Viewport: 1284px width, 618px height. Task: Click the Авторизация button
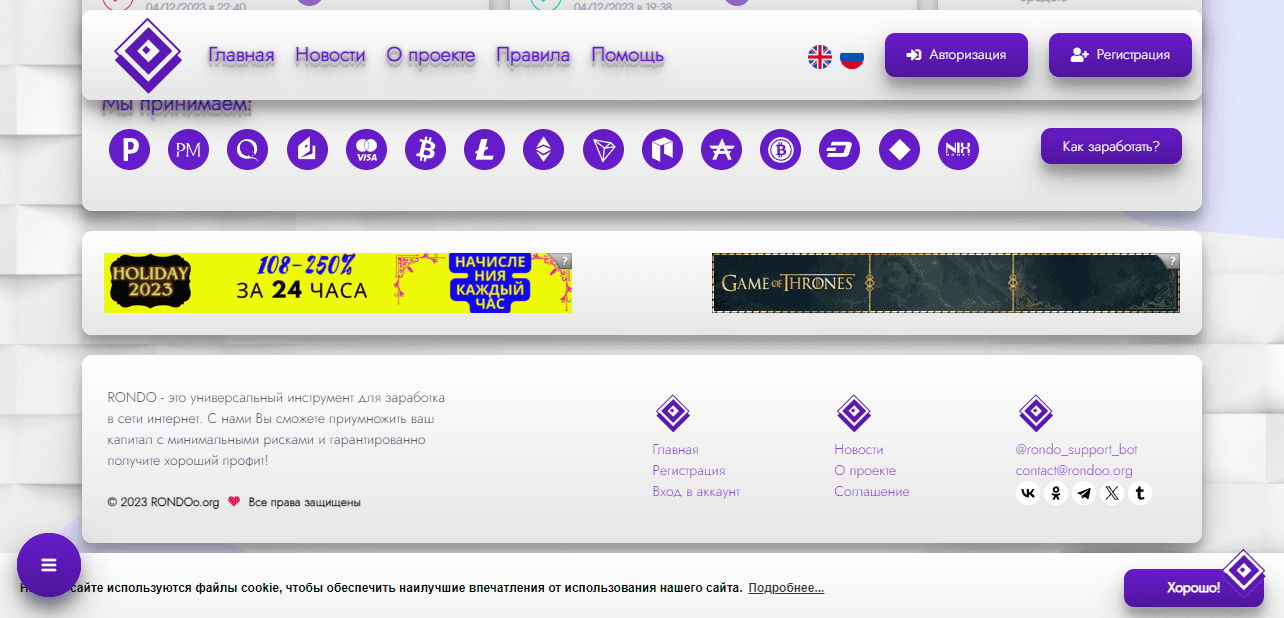pyautogui.click(x=956, y=55)
